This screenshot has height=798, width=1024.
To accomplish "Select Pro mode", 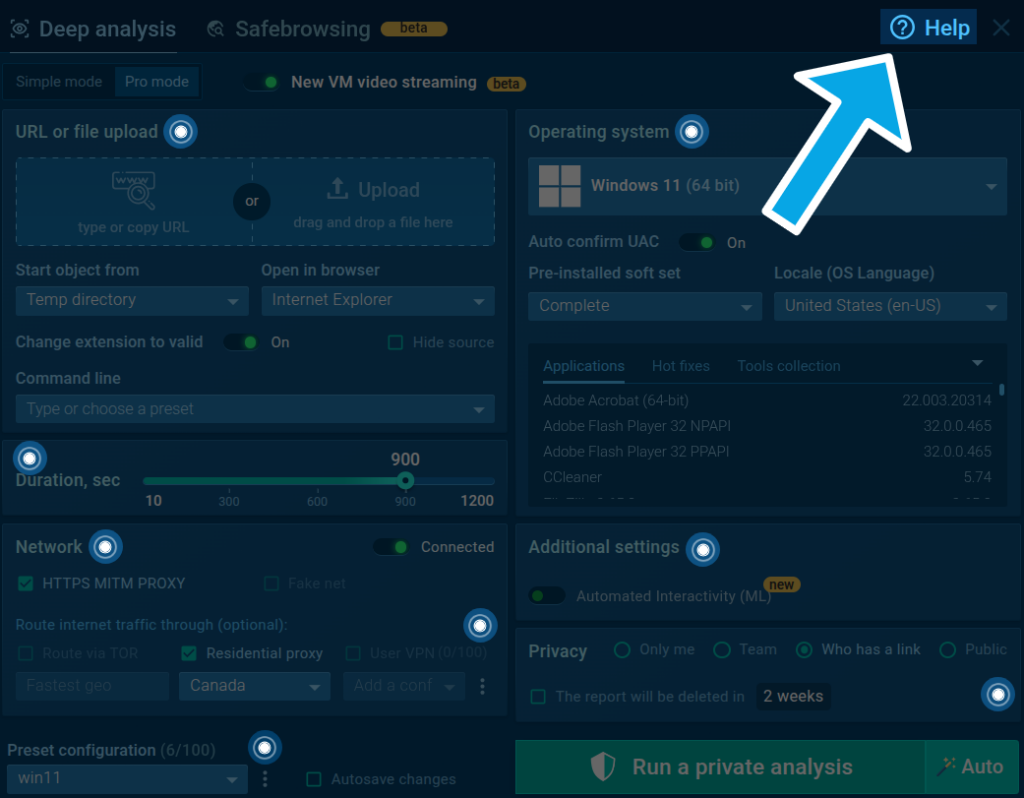I will [x=157, y=82].
